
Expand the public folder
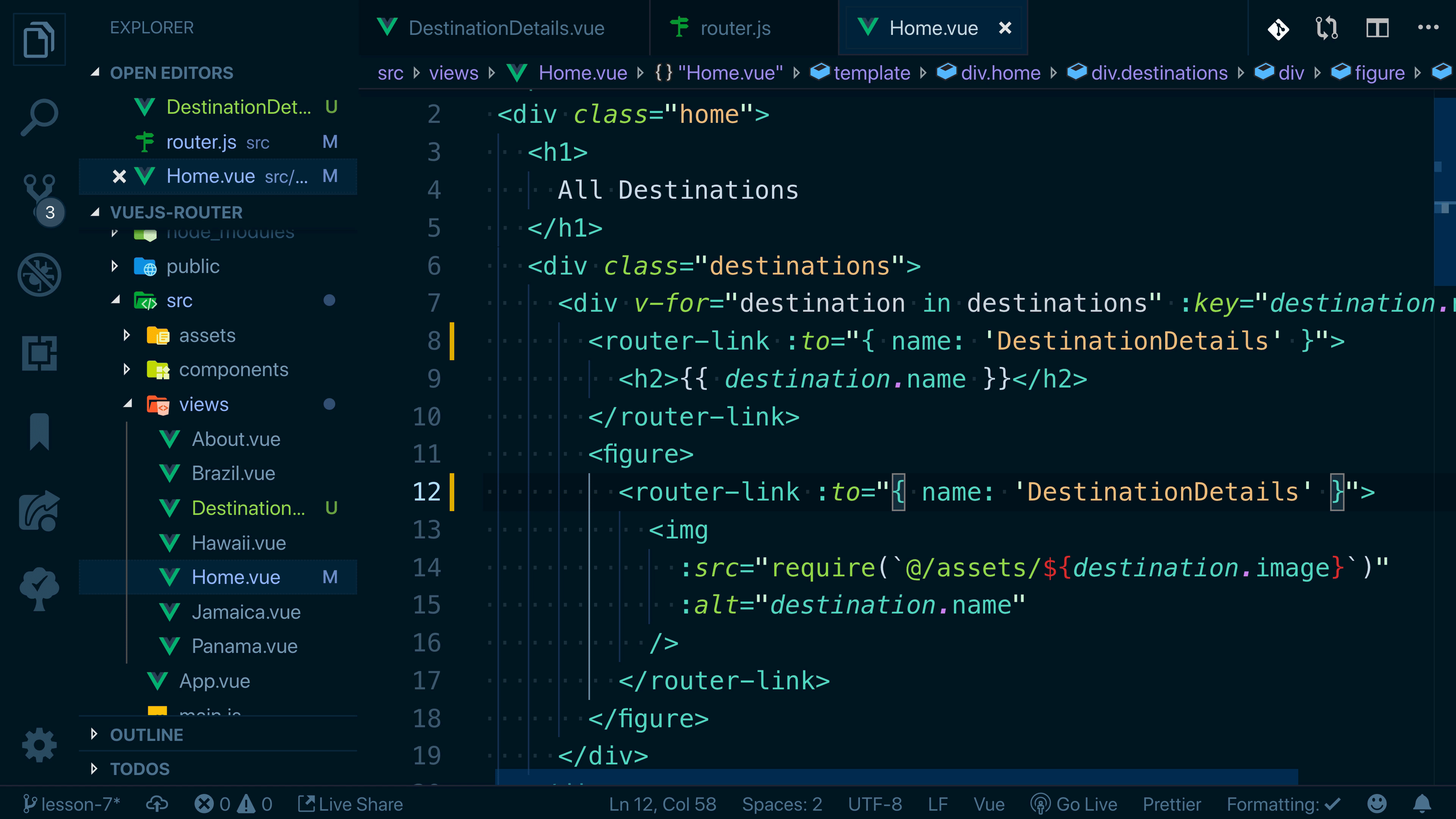coord(192,266)
